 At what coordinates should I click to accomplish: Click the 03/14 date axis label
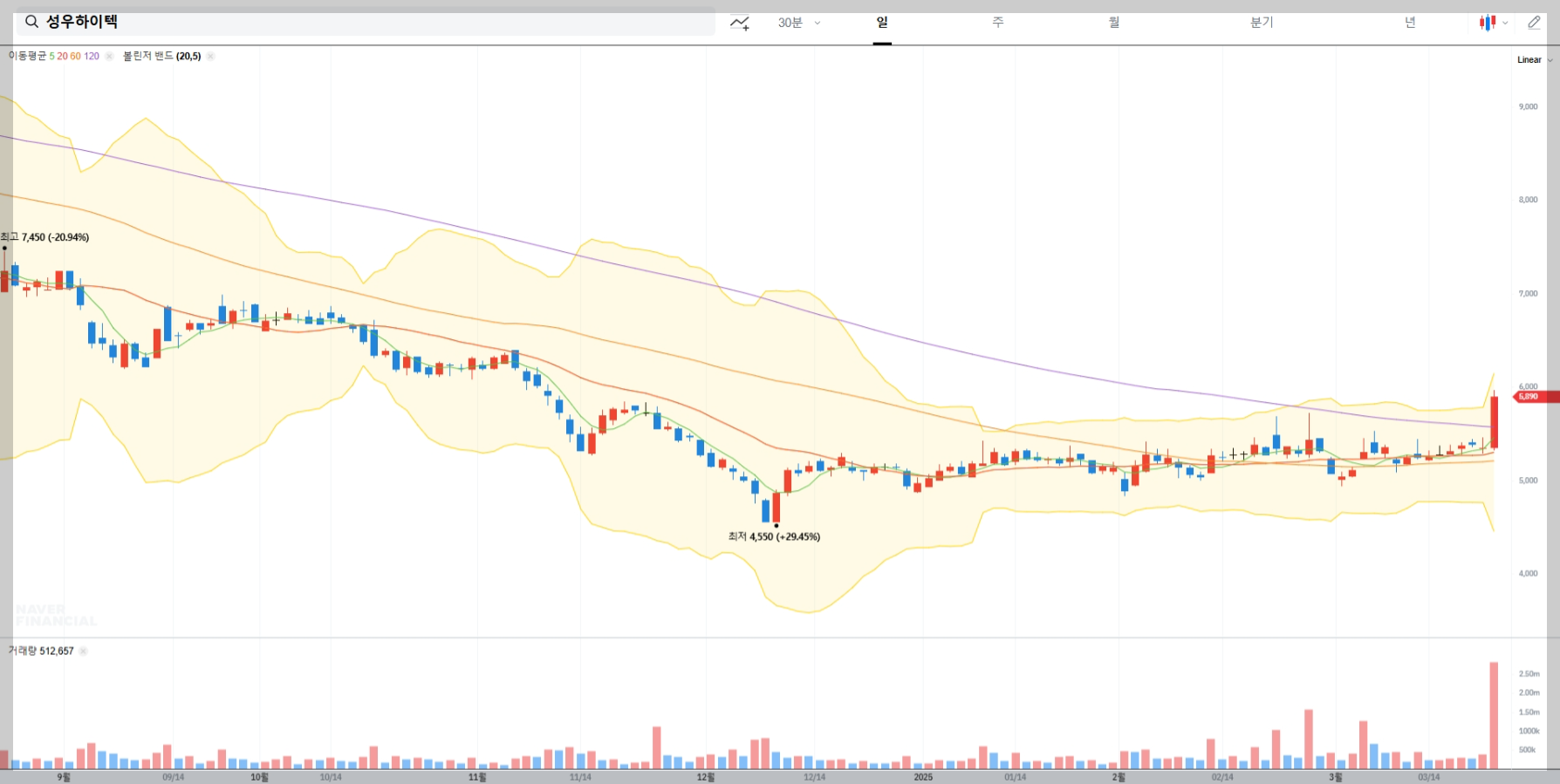(x=1428, y=777)
